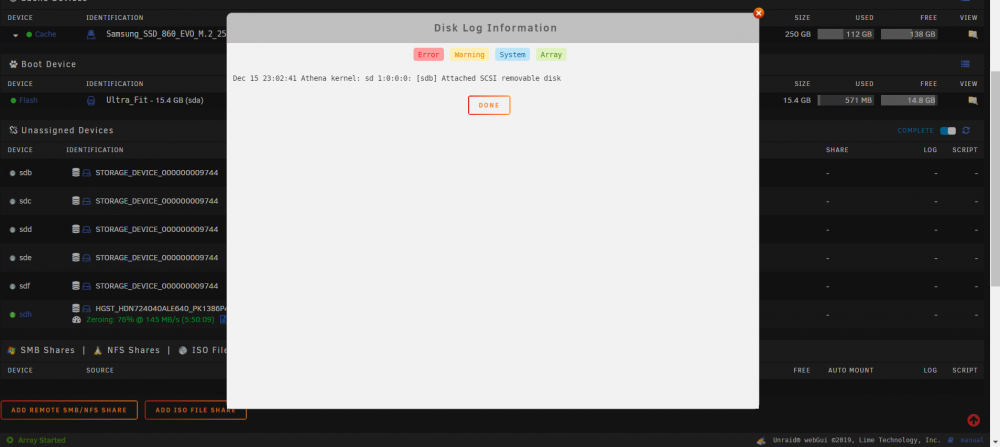Open the manual link in footer
The width and height of the screenshot is (1000, 447).
click(x=973, y=440)
